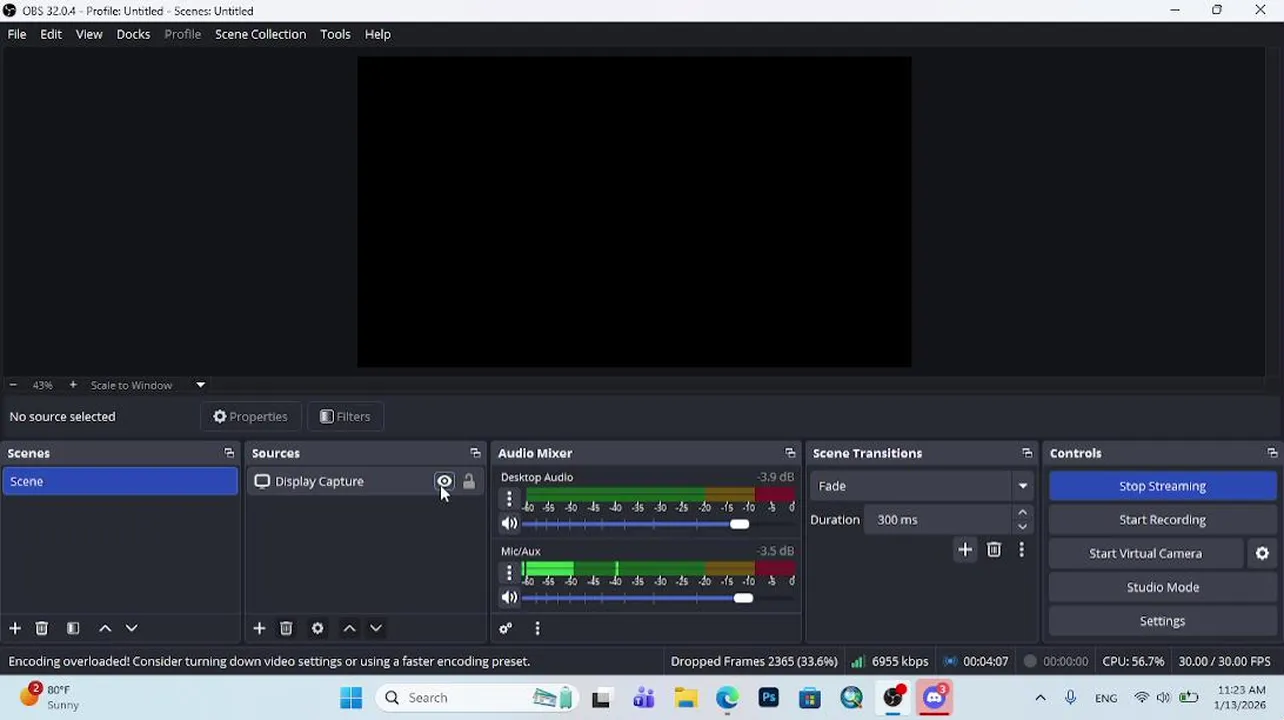Open the Docks menu
1284x720 pixels.
133,34
